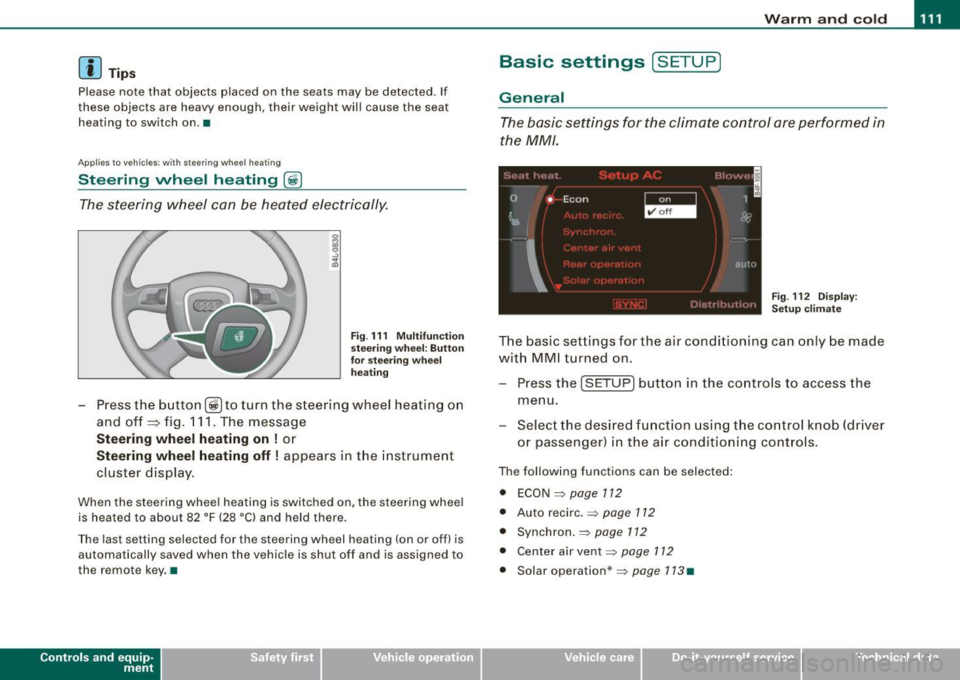Click 'Applies to vehicles: with steering wheel heating' note
The height and width of the screenshot is (680, 960).
(x=179, y=163)
